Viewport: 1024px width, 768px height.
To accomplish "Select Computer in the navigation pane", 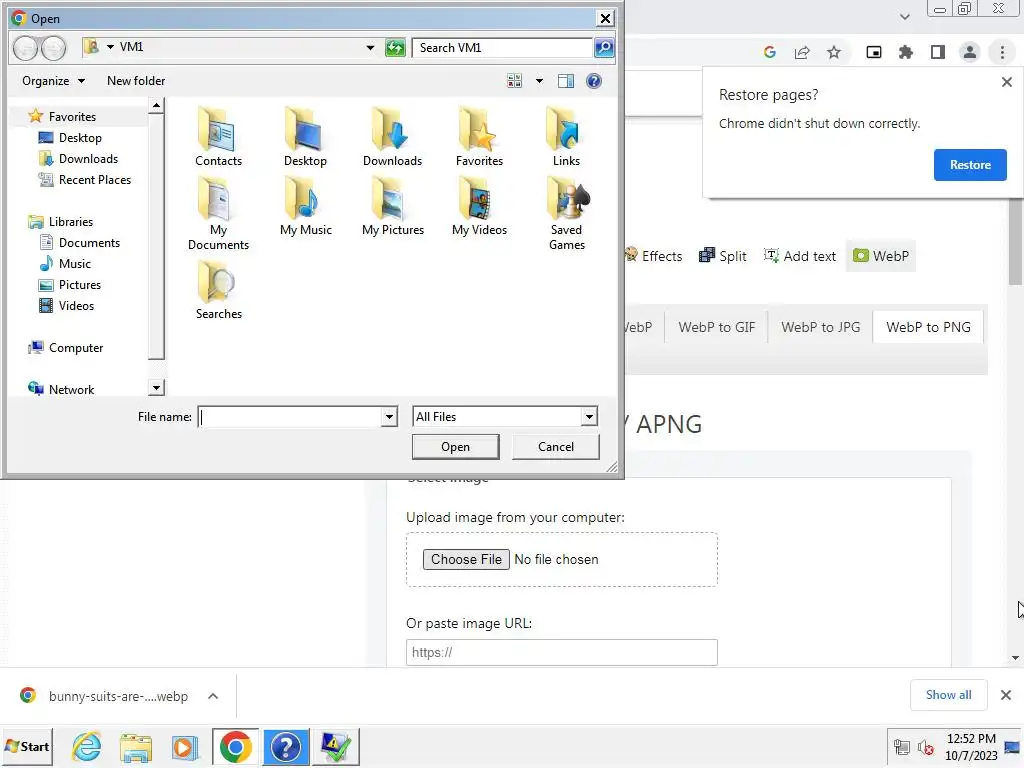I will [x=66, y=347].
